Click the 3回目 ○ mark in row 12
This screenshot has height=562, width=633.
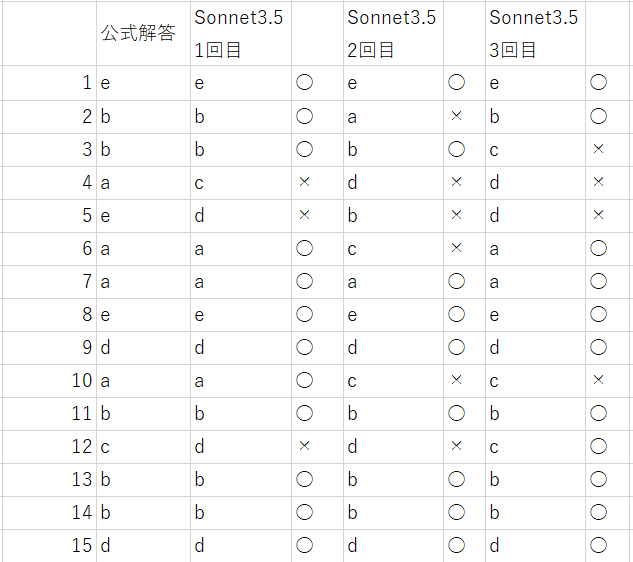[599, 446]
